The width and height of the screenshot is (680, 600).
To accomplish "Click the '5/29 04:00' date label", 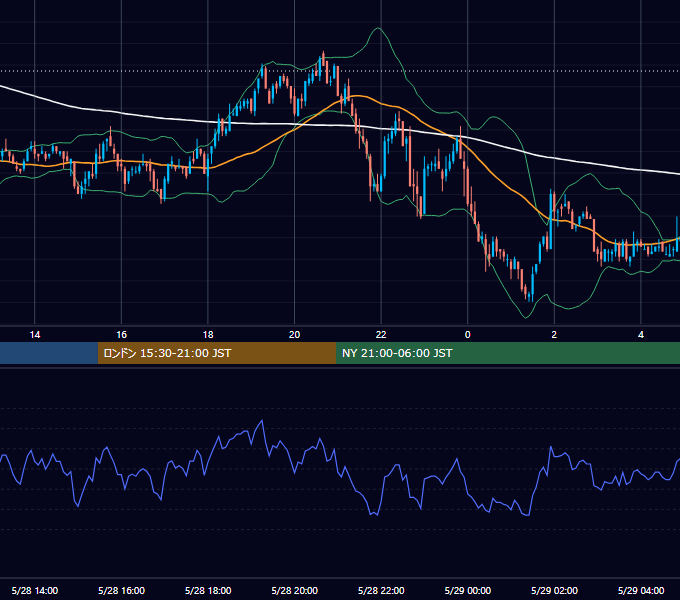I will click(x=641, y=590).
